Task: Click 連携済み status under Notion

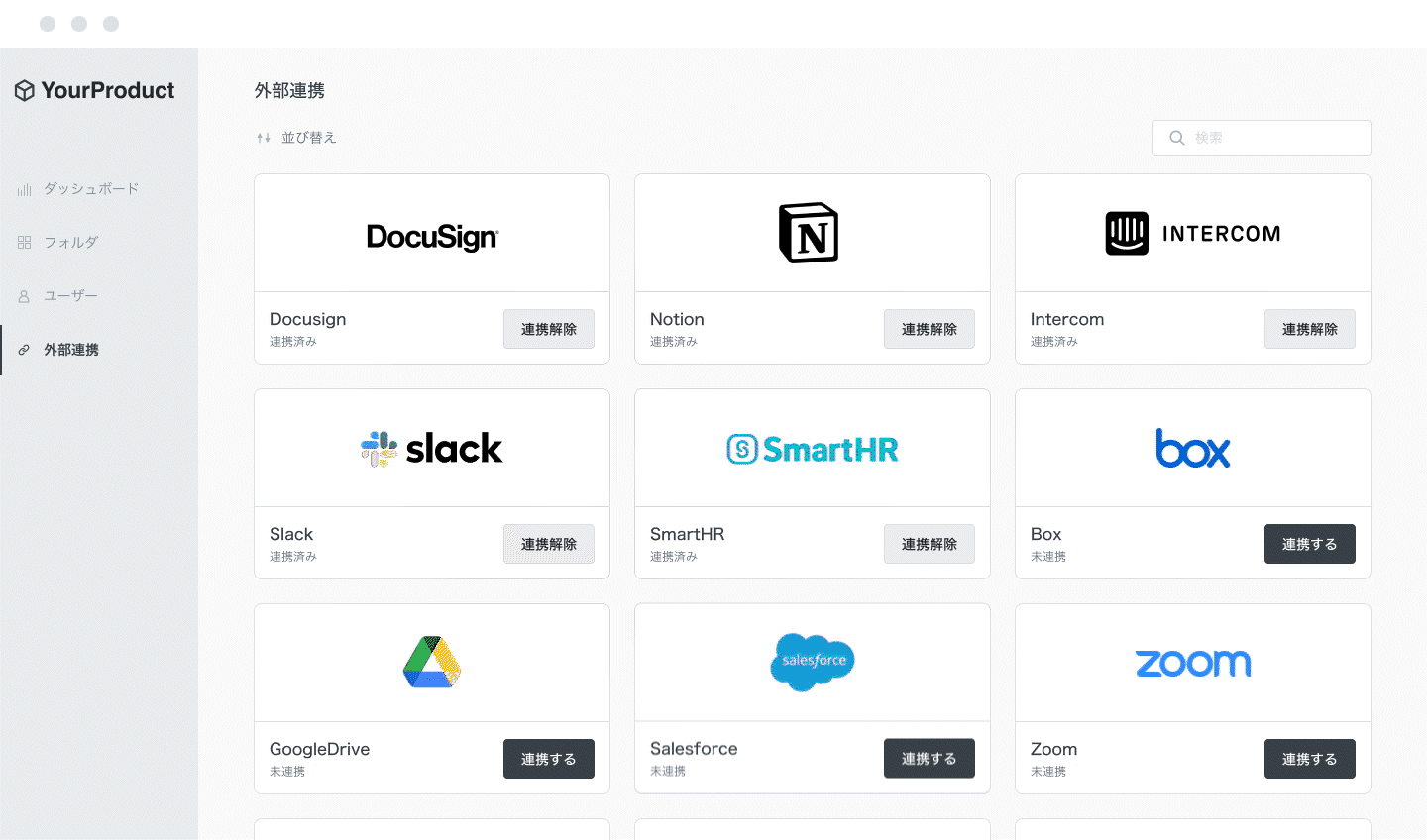Action: click(x=674, y=342)
